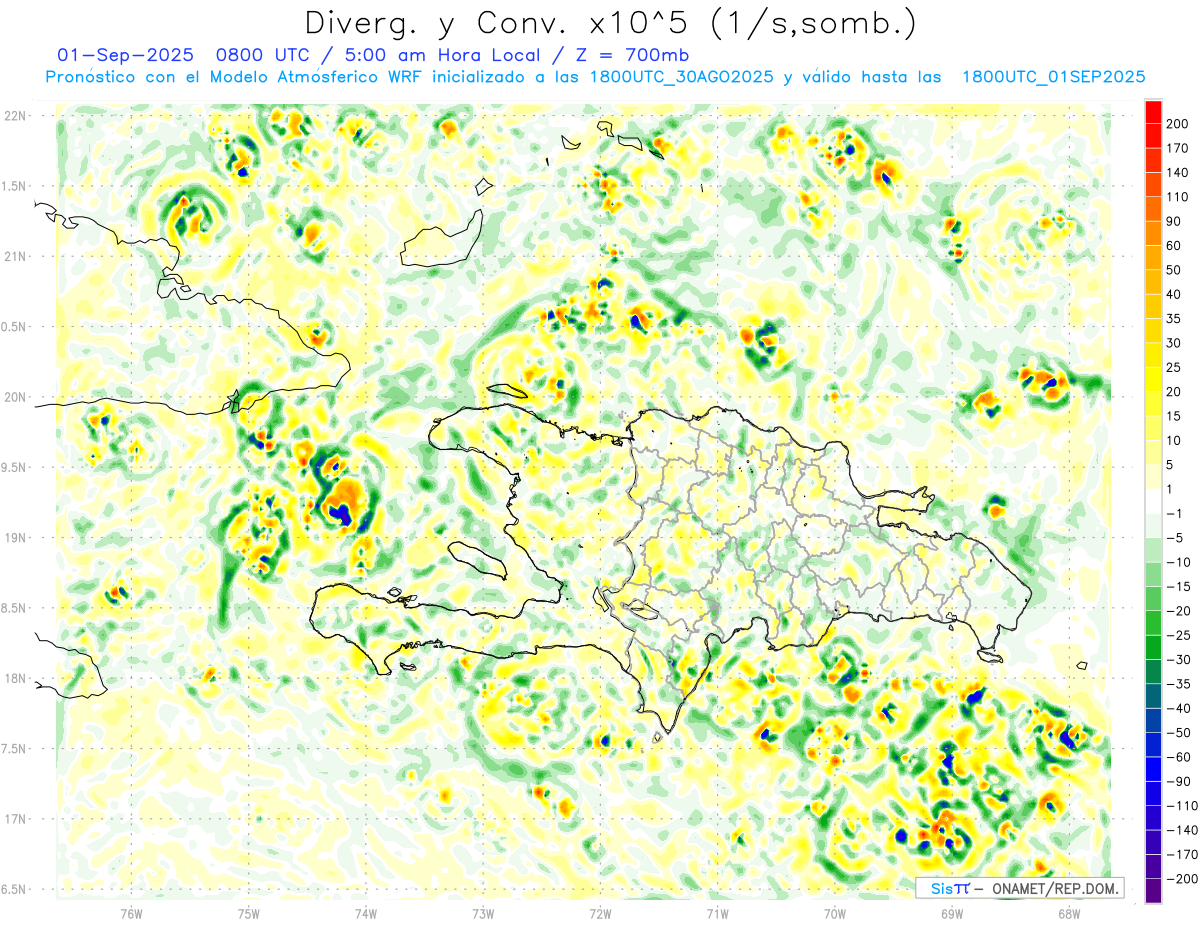Click the "-1" colorbar label
1200x927 pixels.
[1175, 514]
